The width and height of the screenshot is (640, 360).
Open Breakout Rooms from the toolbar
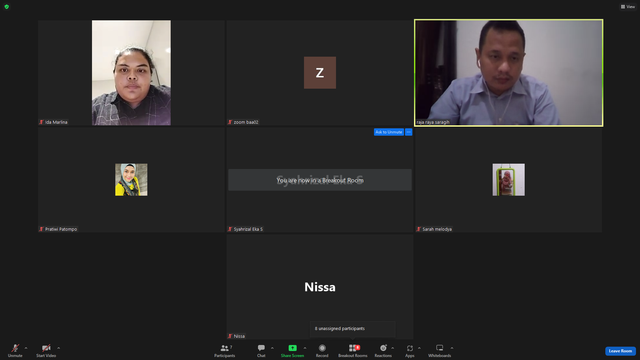tap(353, 350)
